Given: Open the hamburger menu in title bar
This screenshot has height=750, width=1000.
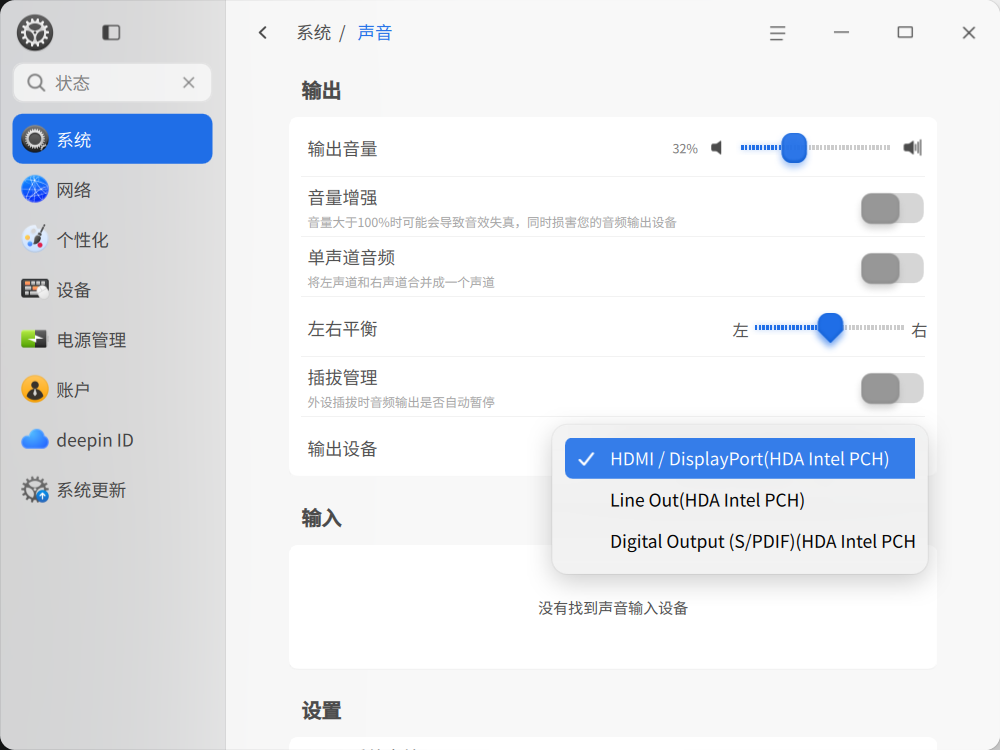Looking at the screenshot, I should click(x=777, y=33).
